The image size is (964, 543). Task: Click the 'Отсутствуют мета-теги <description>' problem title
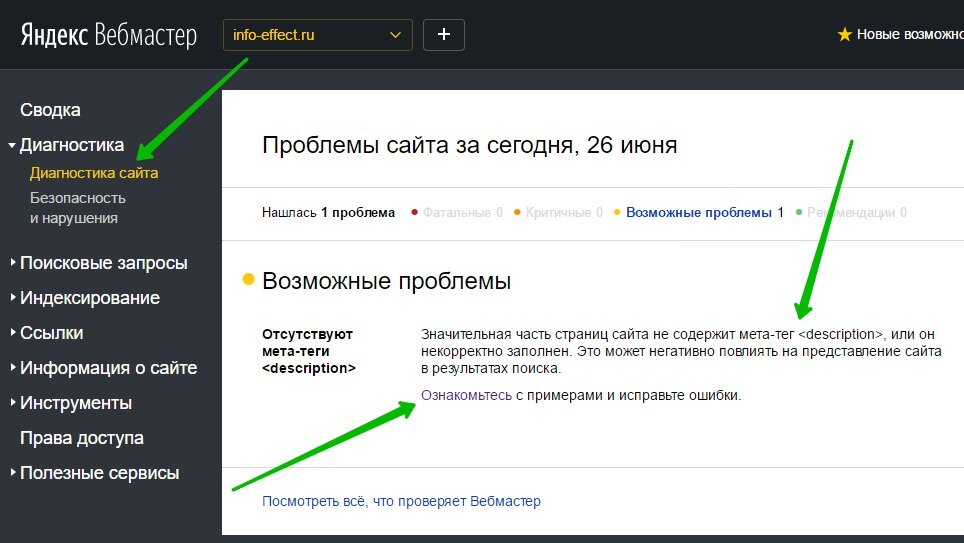click(x=309, y=351)
